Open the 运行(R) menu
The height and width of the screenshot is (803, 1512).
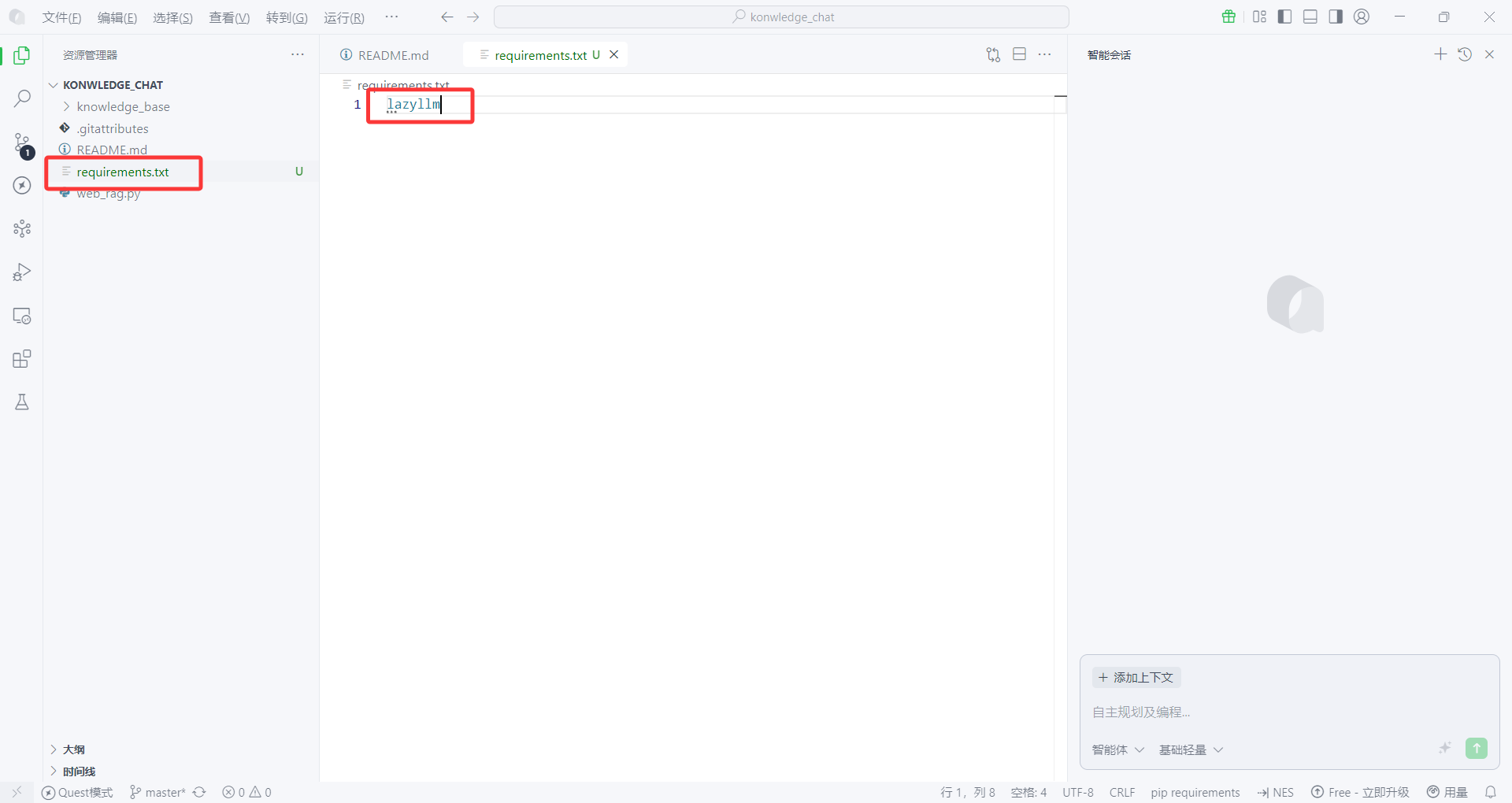tap(343, 17)
